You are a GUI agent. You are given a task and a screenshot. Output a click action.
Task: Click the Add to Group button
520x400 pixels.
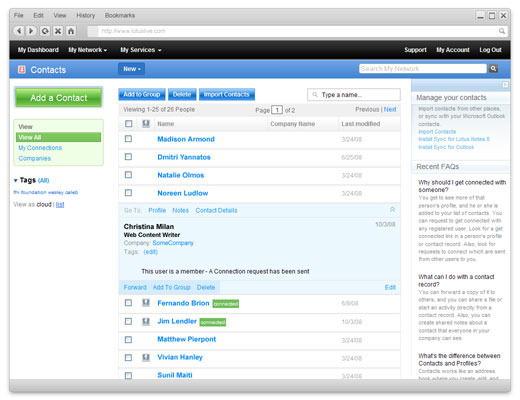(142, 94)
